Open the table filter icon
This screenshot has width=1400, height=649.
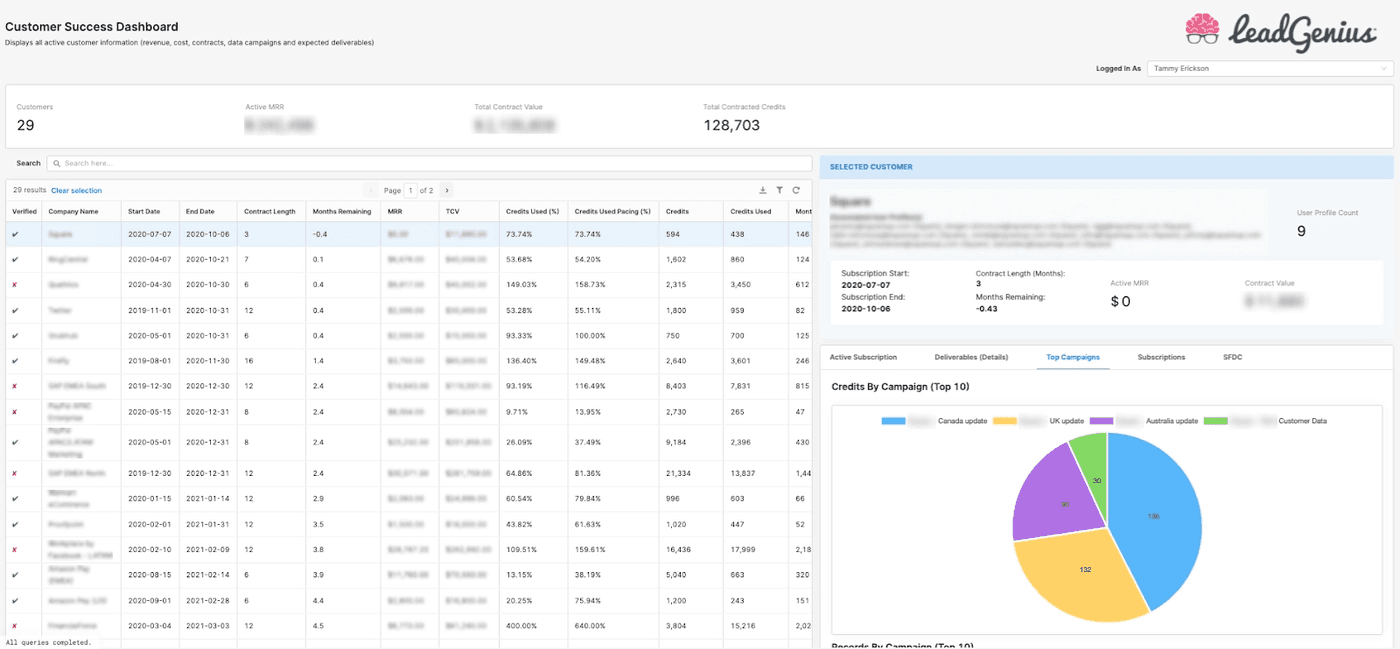pyautogui.click(x=779, y=190)
